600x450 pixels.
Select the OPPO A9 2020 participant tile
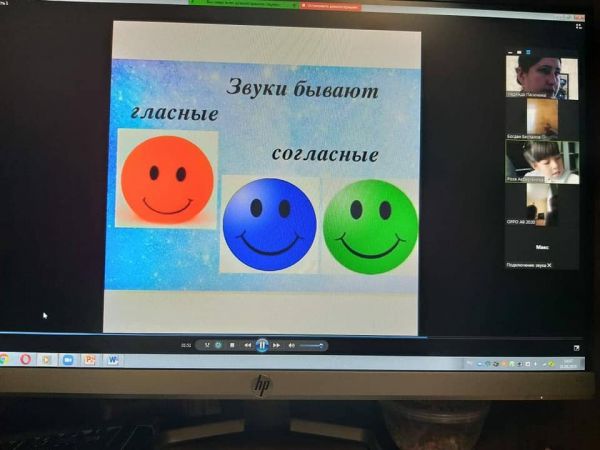[x=541, y=205]
